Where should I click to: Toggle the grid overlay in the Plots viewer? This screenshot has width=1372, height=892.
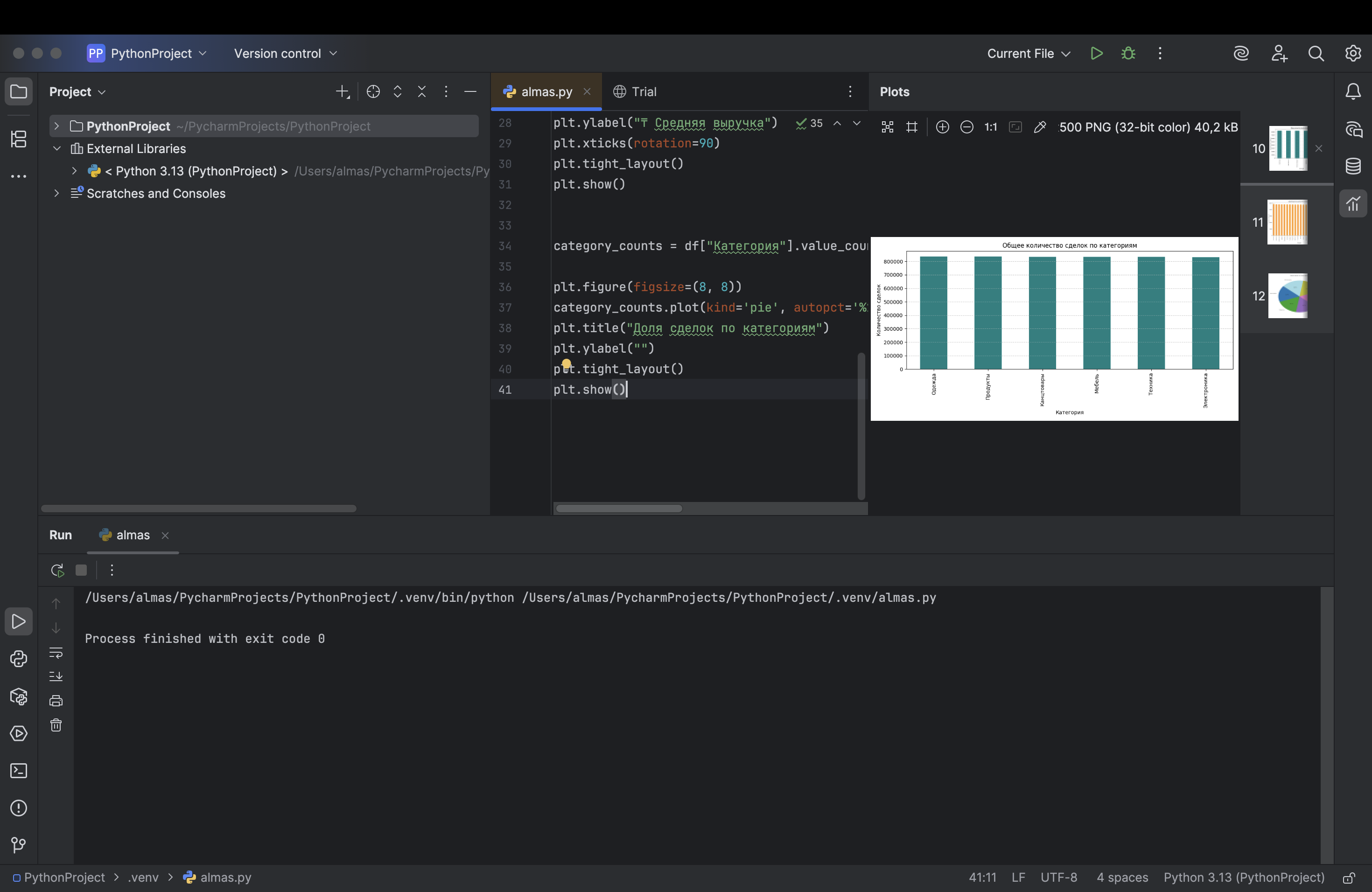(911, 127)
